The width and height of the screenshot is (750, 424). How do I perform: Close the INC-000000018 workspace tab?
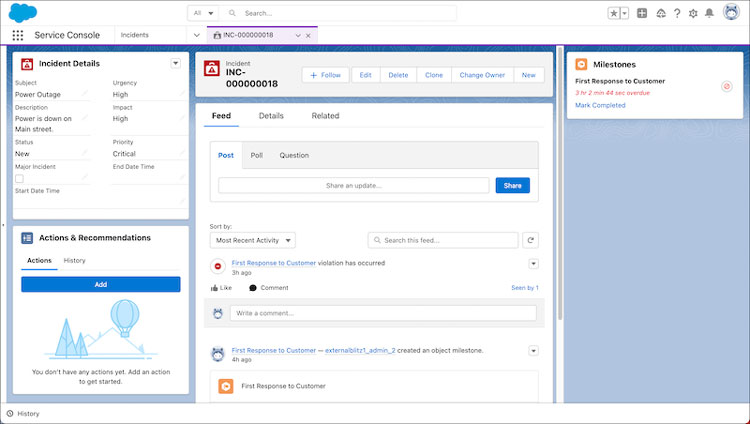pyautogui.click(x=308, y=35)
